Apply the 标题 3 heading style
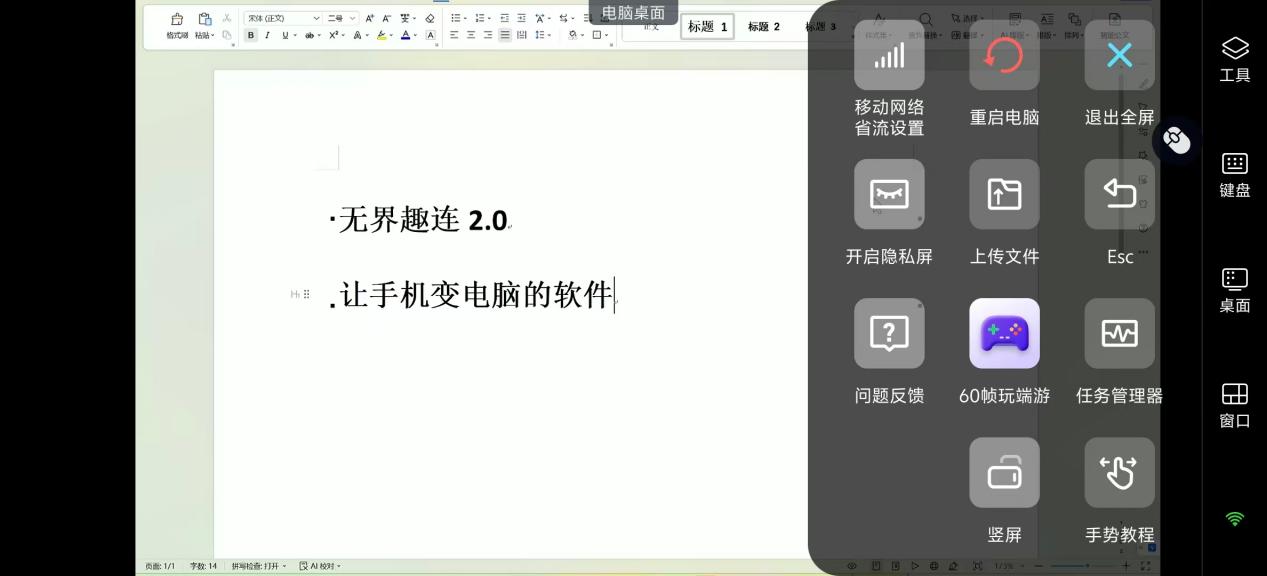Image resolution: width=1267 pixels, height=576 pixels. 820,27
